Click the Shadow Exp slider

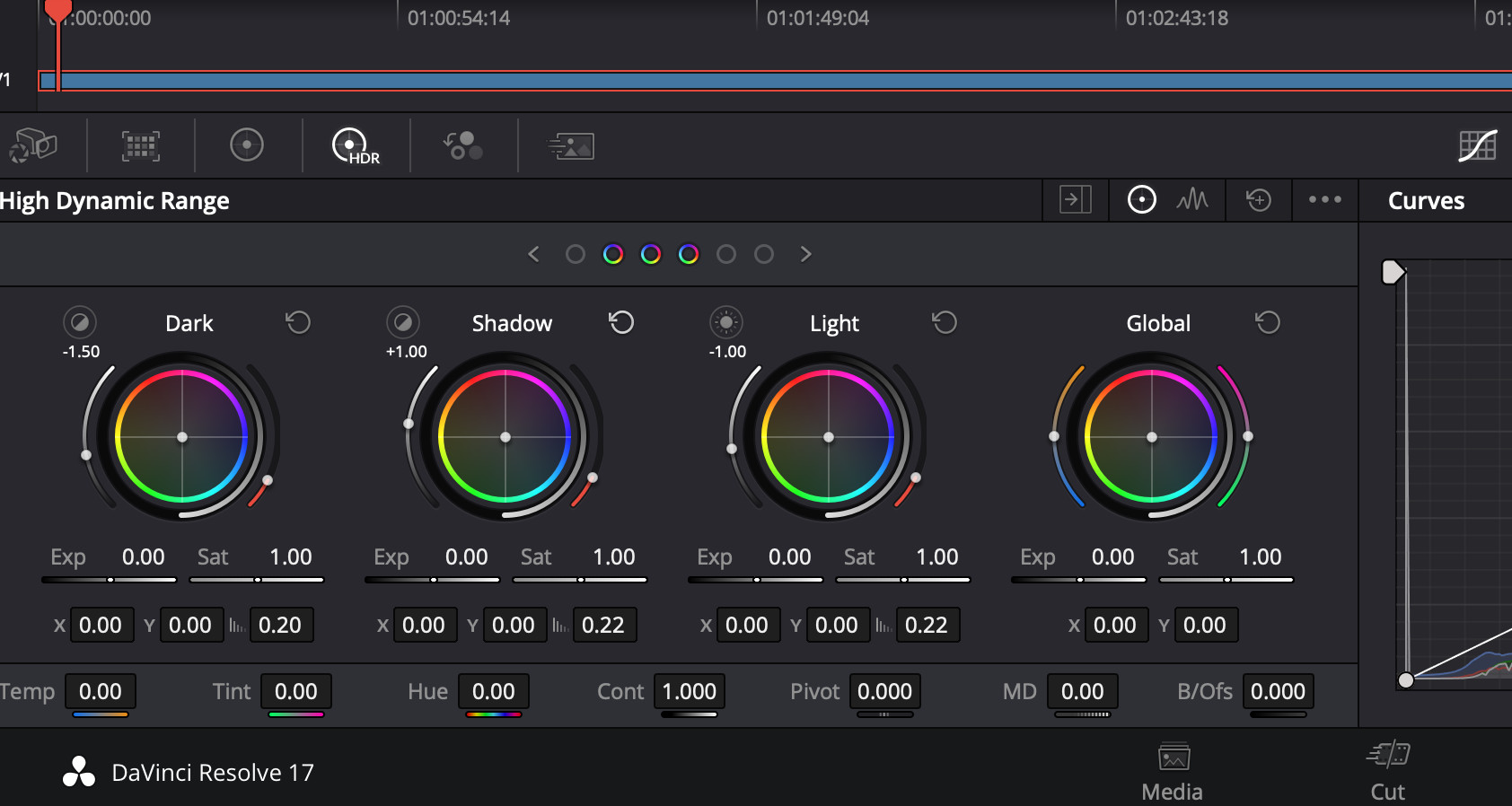(433, 580)
